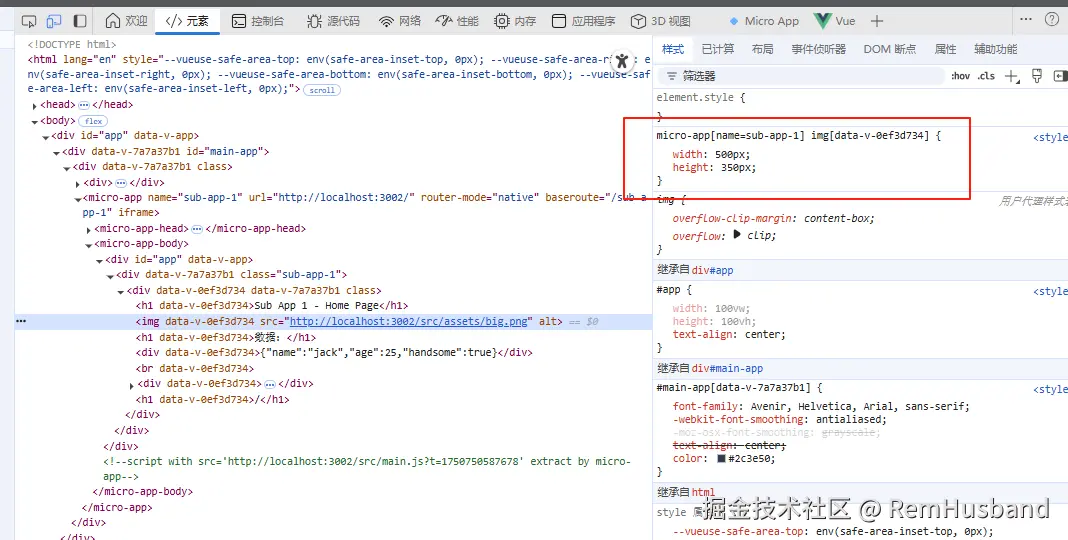
Task: Expand collapsed div below br element
Action: click(x=131, y=385)
